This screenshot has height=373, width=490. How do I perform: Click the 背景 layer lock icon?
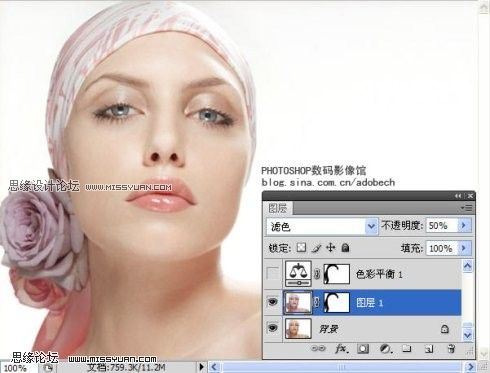coord(445,329)
